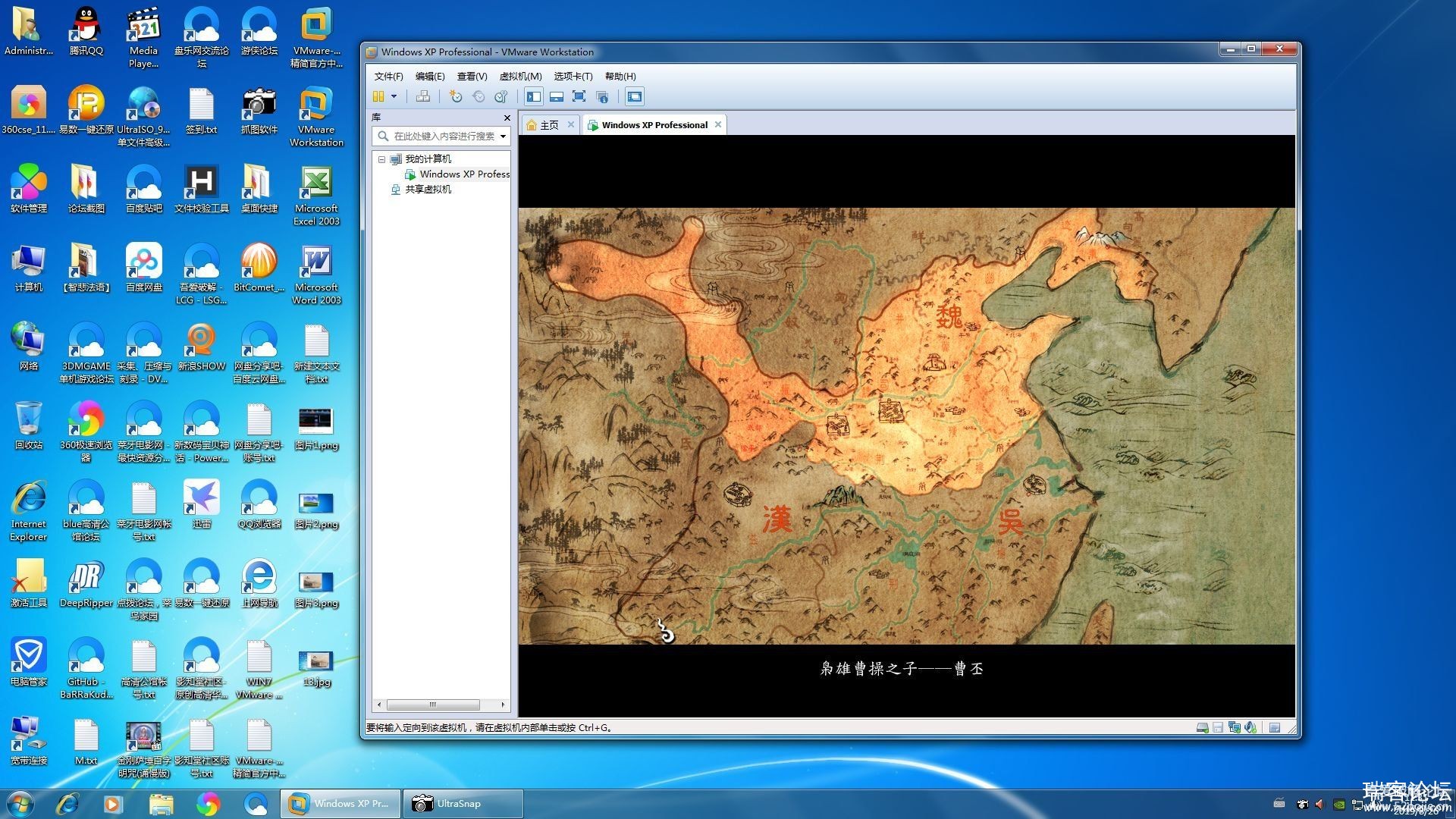Select the 13.jpg desktop file
The image size is (1456, 819).
[316, 668]
